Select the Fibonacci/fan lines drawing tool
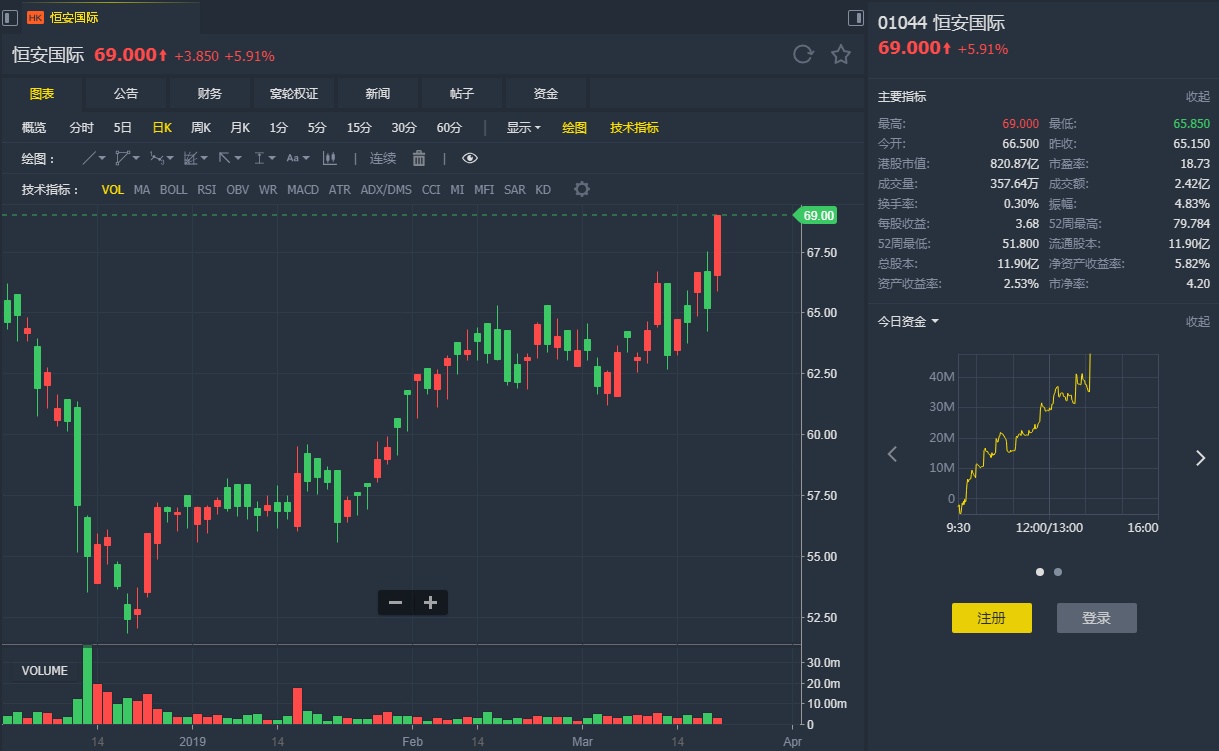 (x=191, y=158)
